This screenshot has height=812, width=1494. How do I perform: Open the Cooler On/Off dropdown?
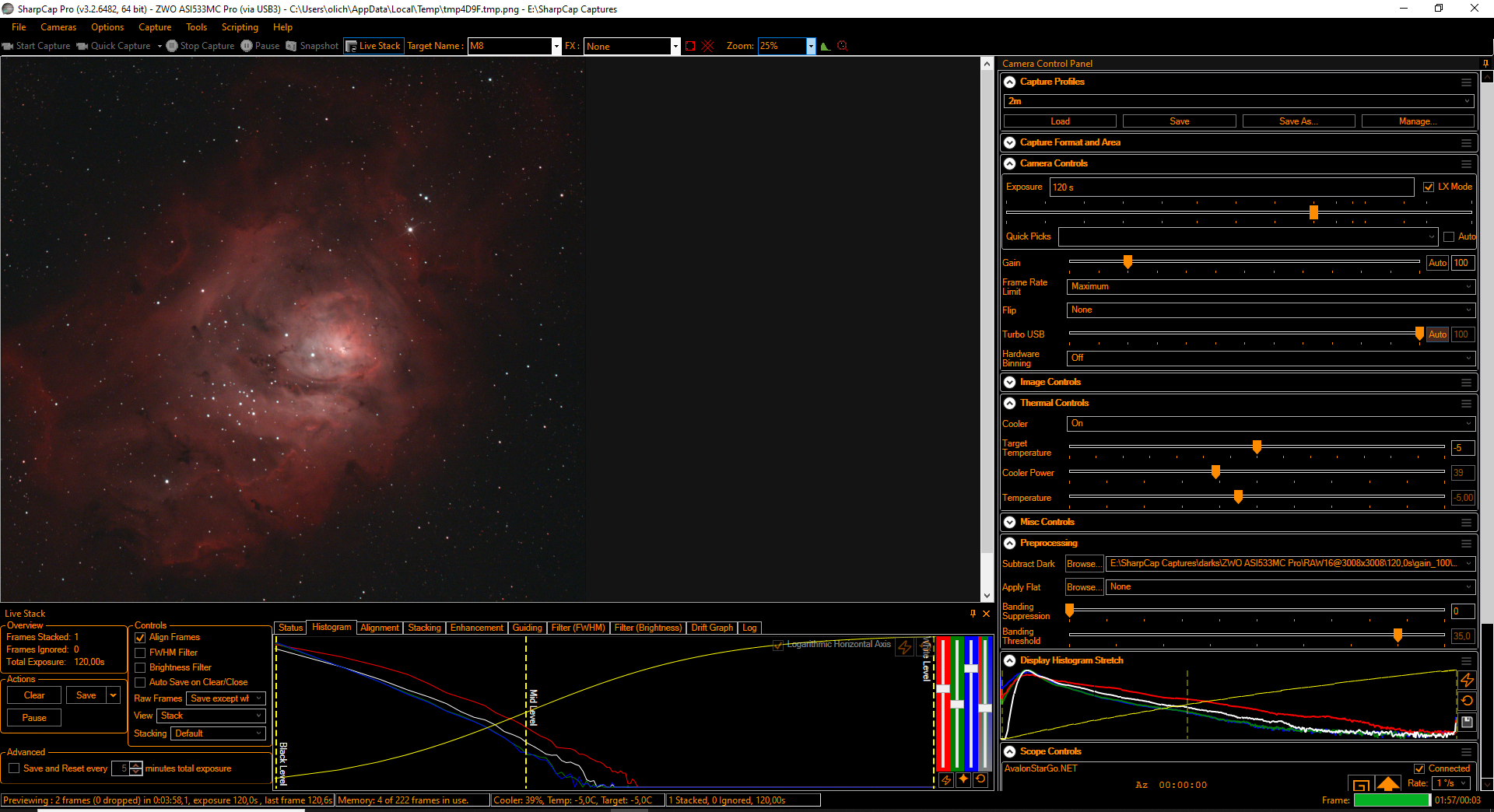coord(1271,423)
